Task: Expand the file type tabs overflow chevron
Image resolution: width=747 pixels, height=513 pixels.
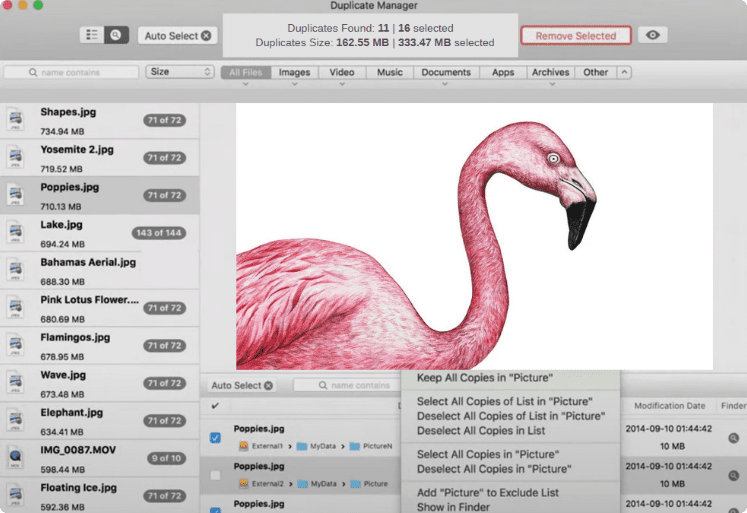Action: point(624,72)
